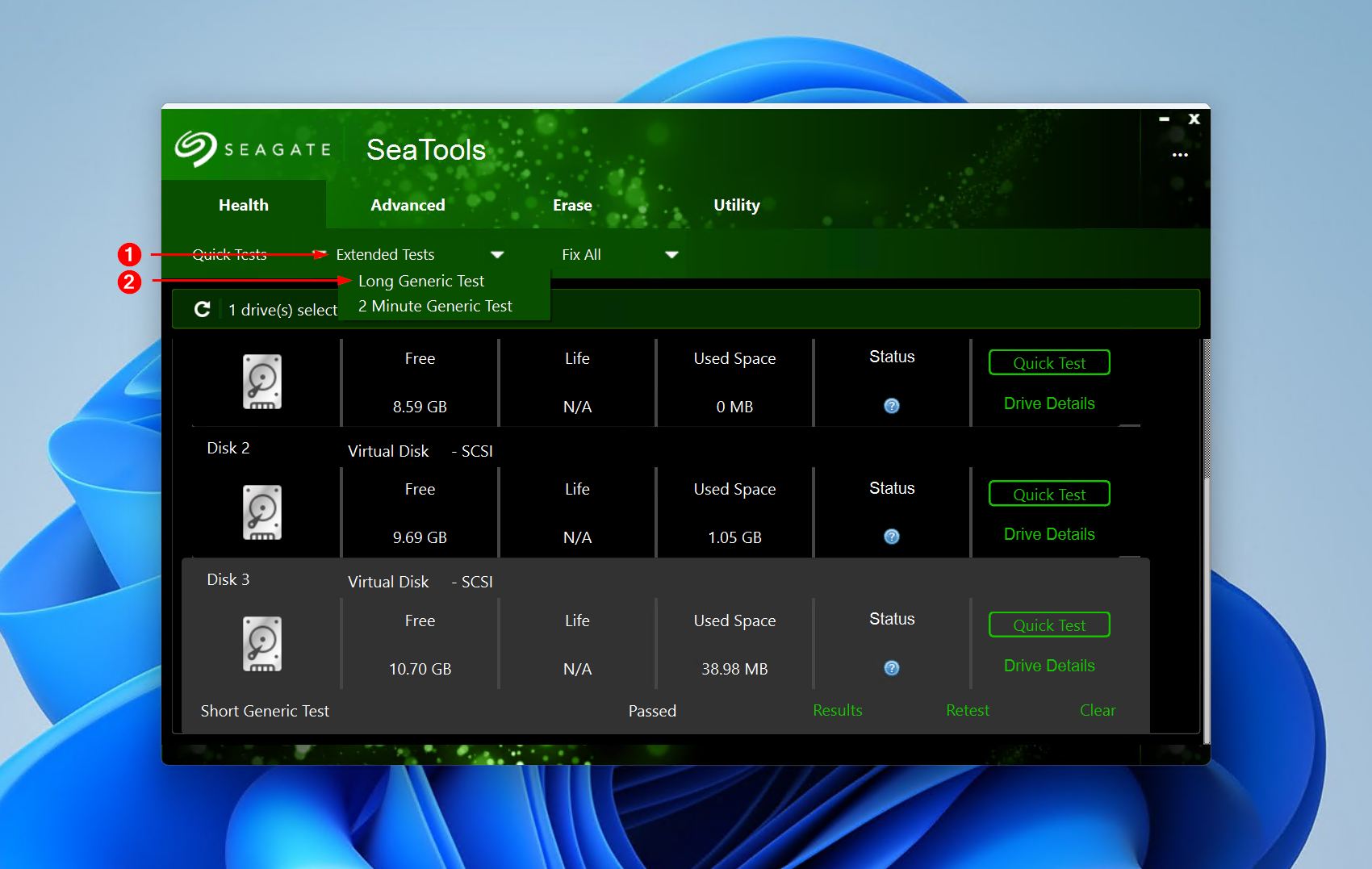Close the SeaTools window
The image size is (1372, 869).
coord(1194,119)
